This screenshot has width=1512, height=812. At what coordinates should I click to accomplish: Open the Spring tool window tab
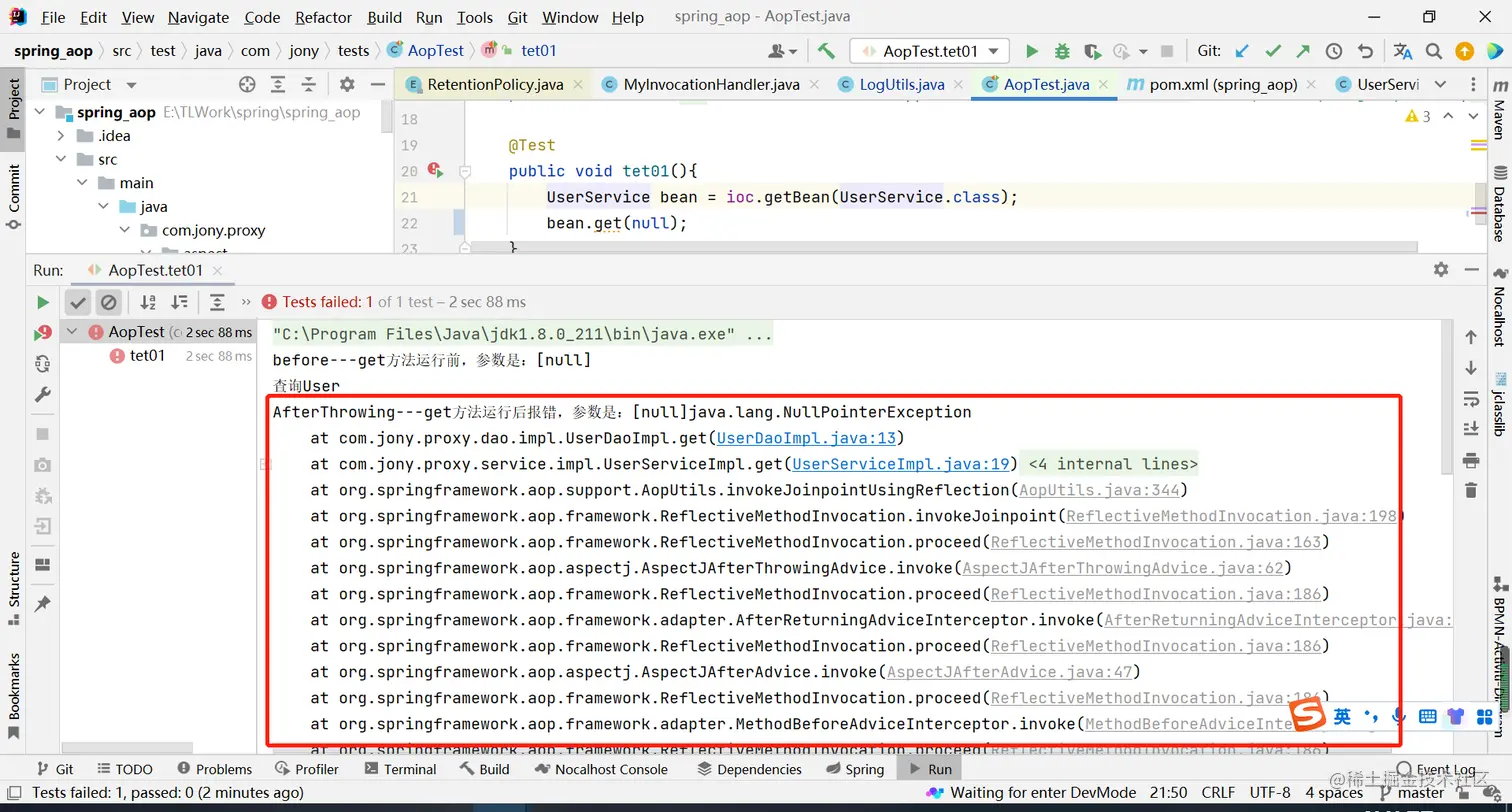tap(854, 769)
